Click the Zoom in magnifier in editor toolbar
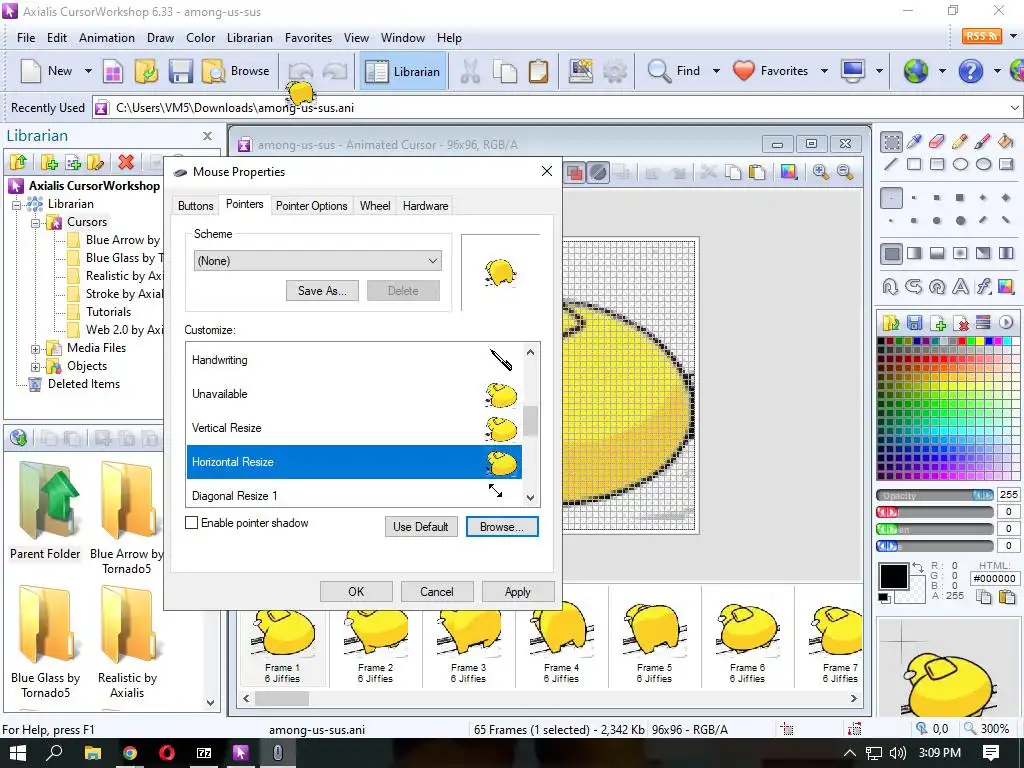The height and width of the screenshot is (768, 1024). [821, 172]
